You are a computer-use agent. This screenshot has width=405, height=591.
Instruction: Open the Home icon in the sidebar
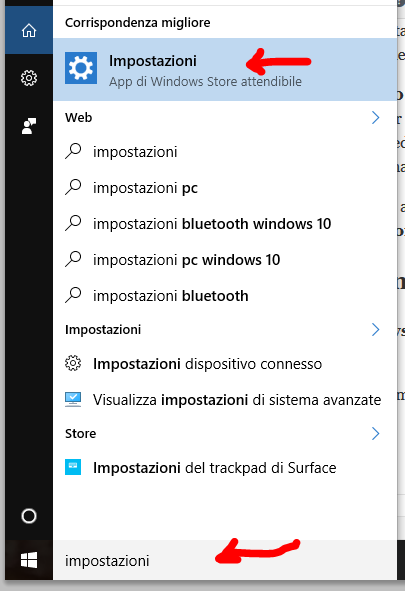29,30
